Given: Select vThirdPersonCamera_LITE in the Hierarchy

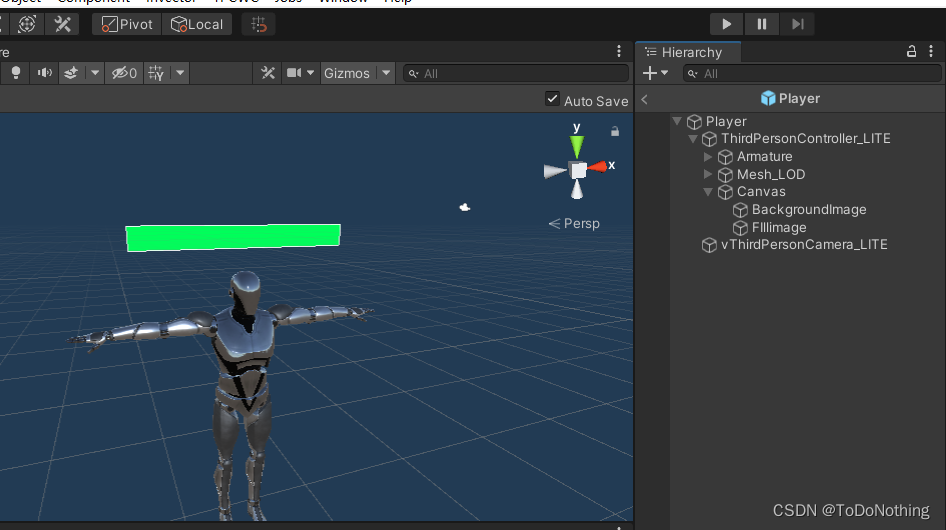Looking at the screenshot, I should pyautogui.click(x=804, y=245).
